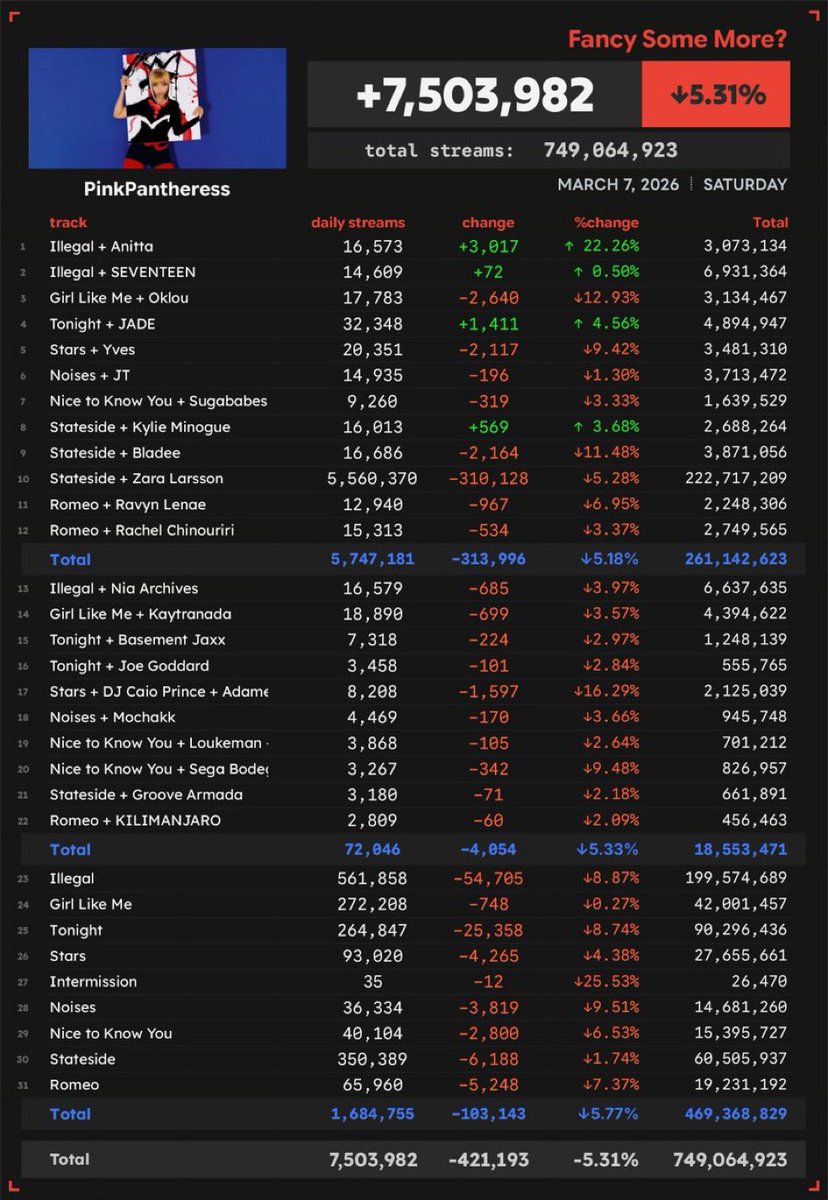Viewport: 828px width, 1200px height.
Task: Select the 'Noises + JT' track
Action: (89, 376)
